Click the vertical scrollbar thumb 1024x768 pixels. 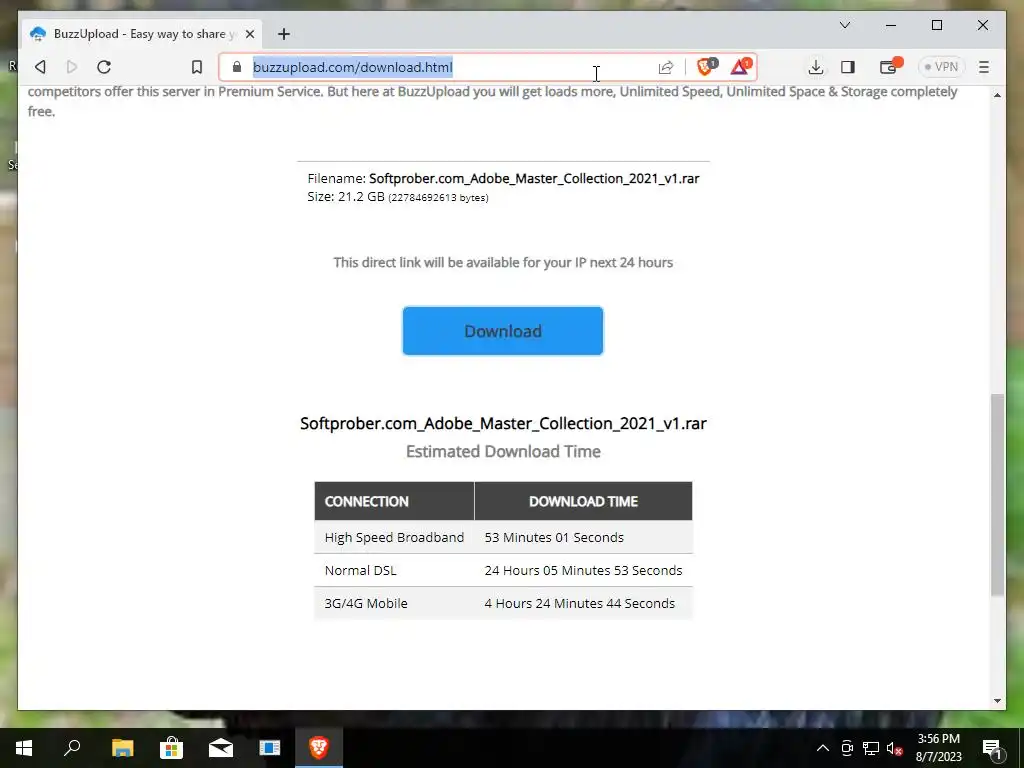(x=997, y=494)
